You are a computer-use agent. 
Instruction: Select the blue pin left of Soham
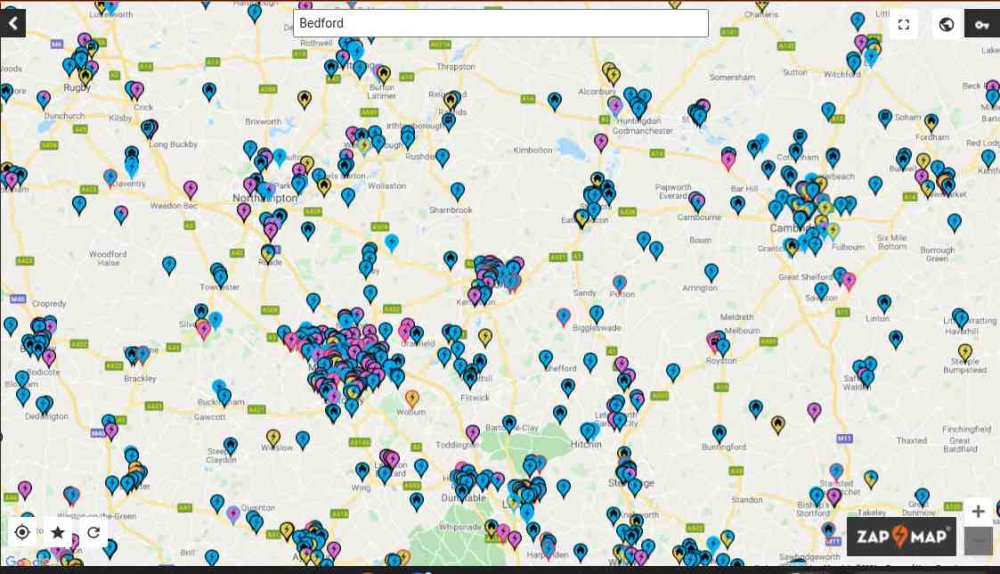tap(885, 118)
